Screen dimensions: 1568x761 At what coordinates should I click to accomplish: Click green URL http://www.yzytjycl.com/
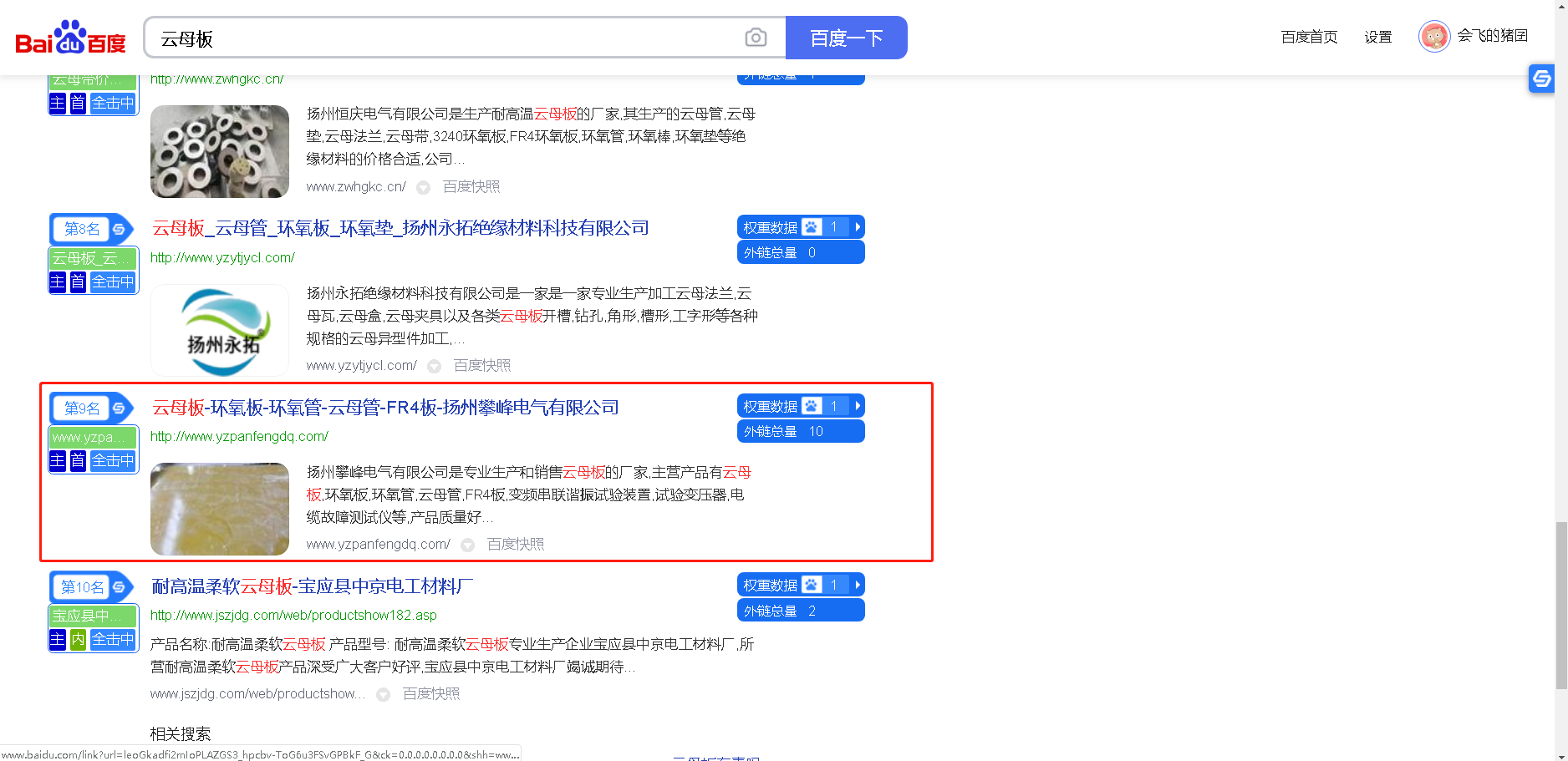coord(222,257)
